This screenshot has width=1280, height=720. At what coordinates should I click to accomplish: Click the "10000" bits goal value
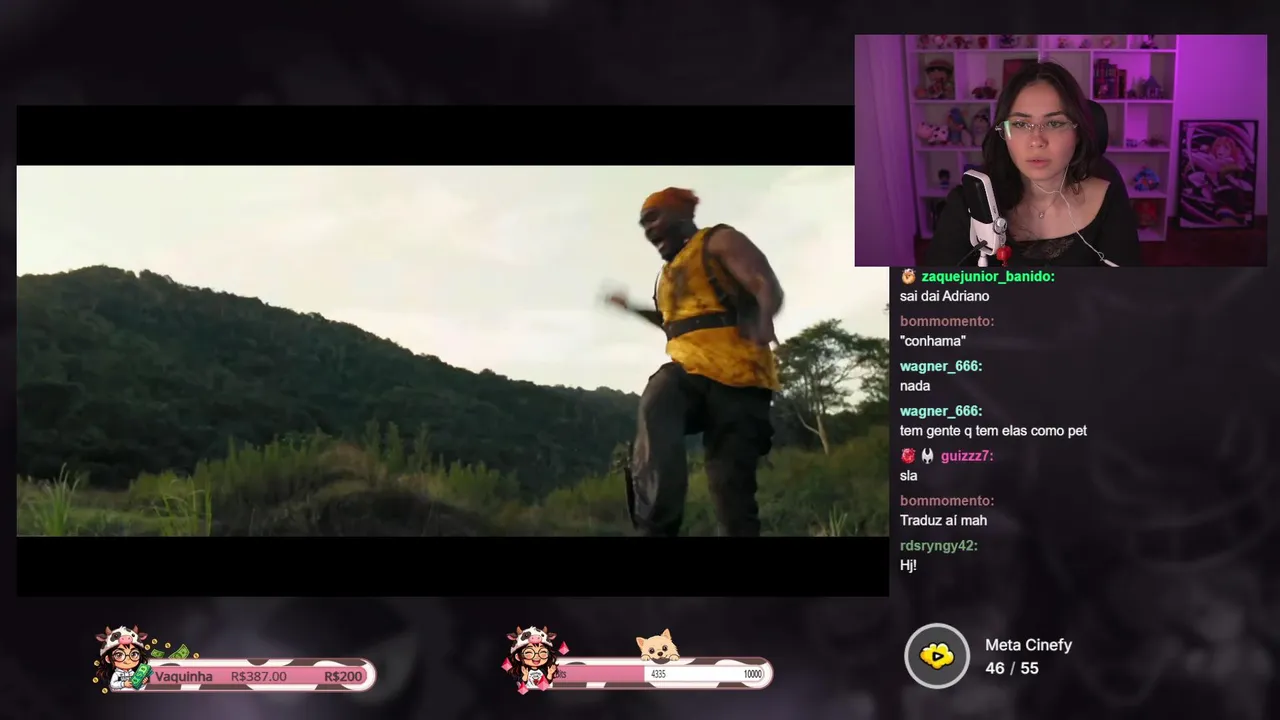coord(752,675)
